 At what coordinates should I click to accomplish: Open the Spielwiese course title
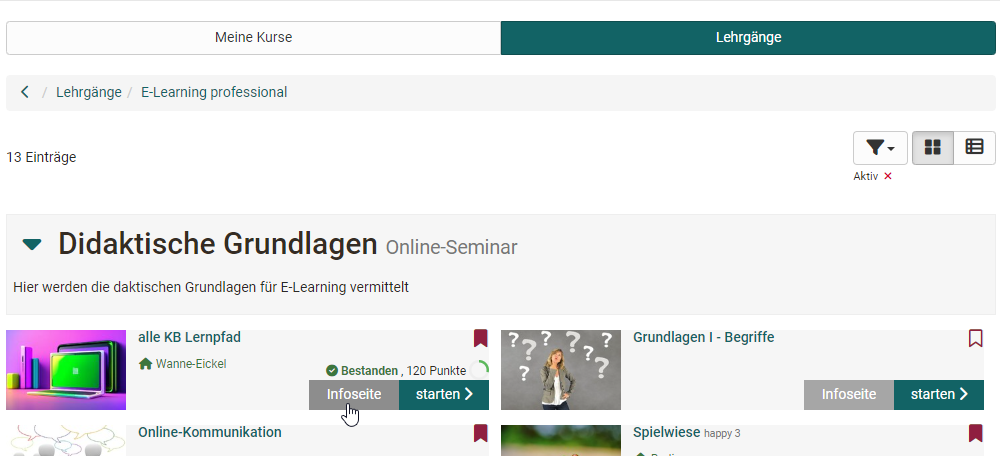[666, 432]
